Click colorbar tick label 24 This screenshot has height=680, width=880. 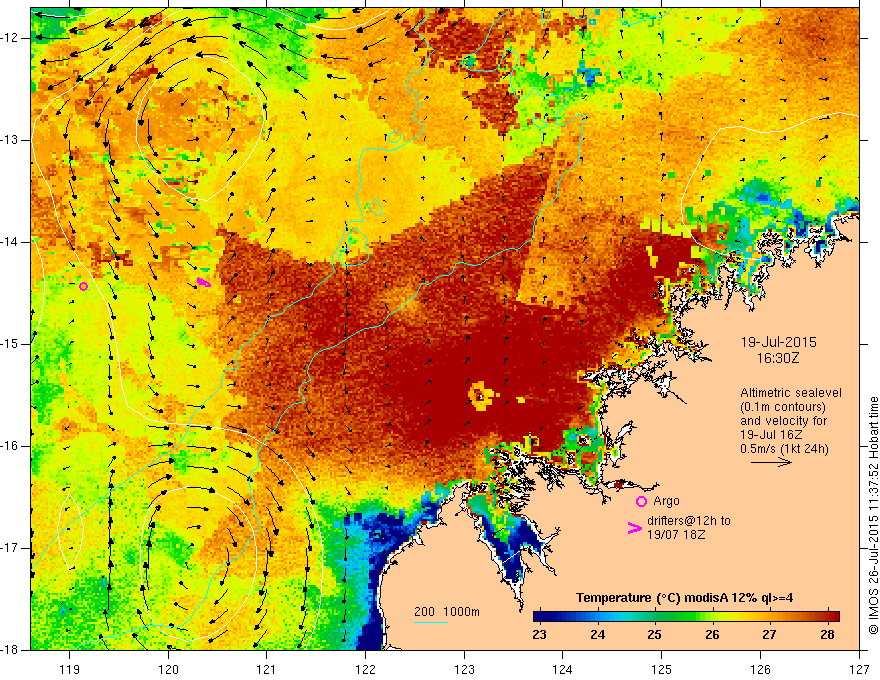pos(597,635)
